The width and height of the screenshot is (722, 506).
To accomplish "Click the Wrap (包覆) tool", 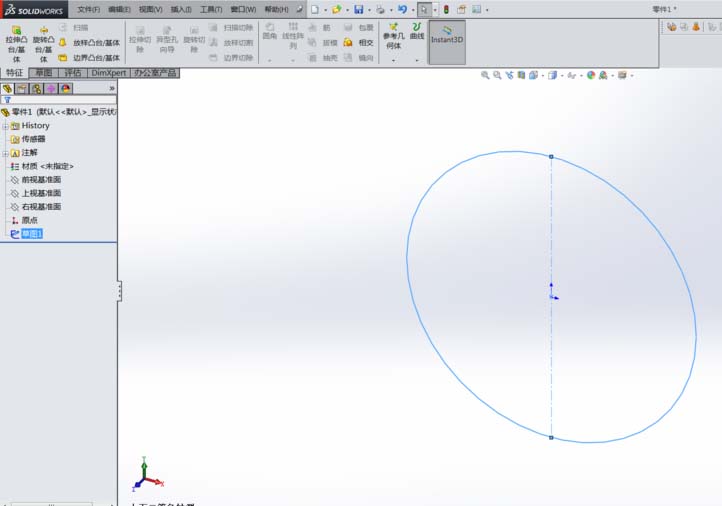I will (359, 28).
